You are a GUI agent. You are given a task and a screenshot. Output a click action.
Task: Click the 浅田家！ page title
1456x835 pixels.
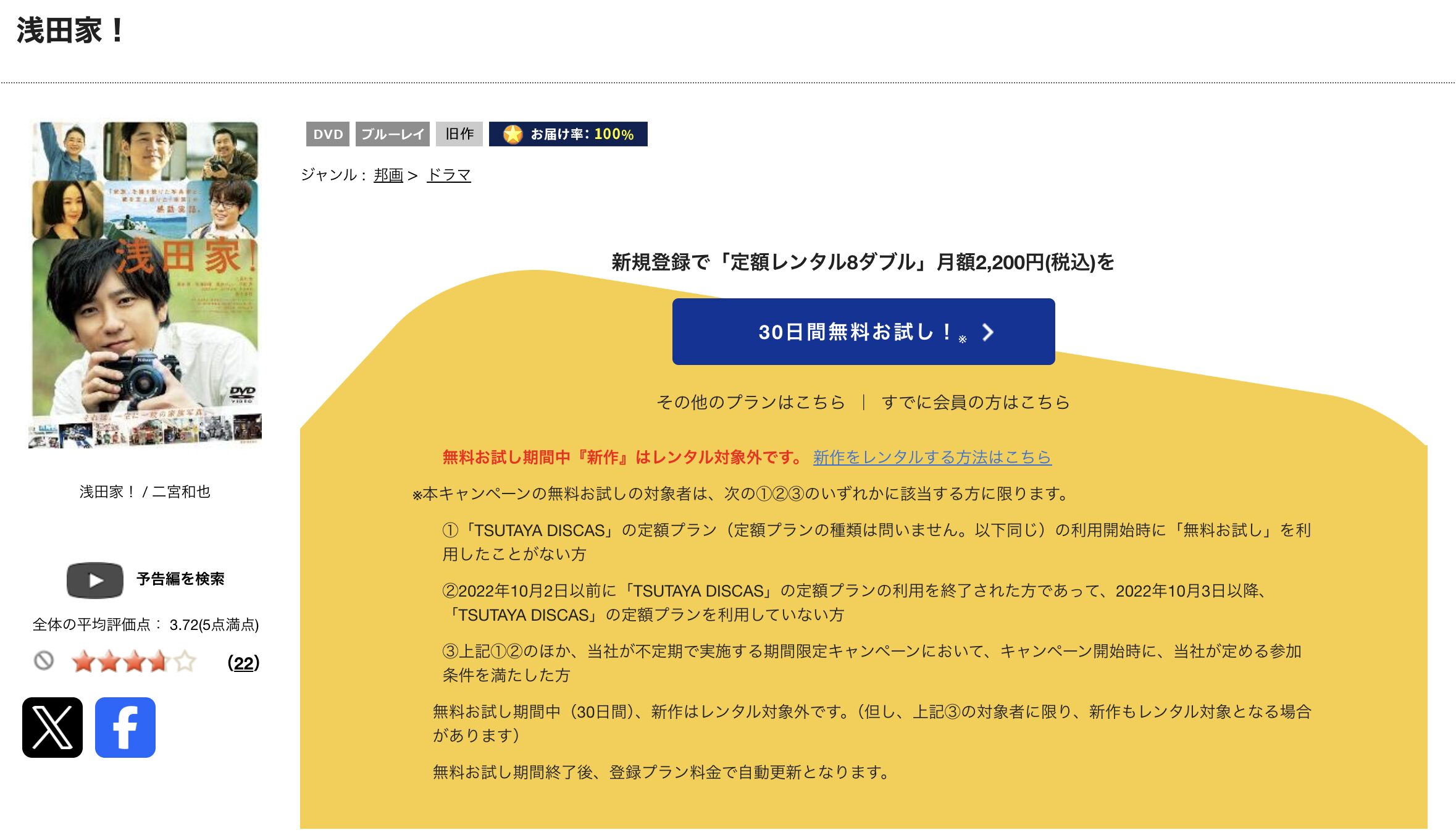pyautogui.click(x=70, y=30)
